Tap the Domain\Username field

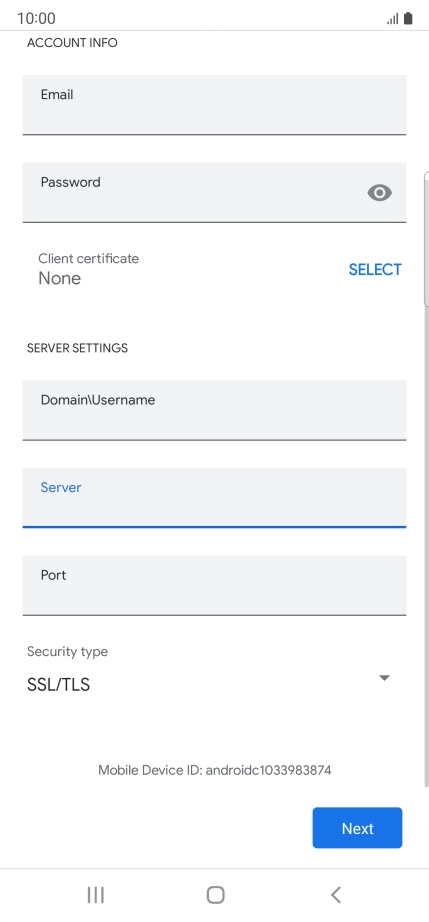(214, 410)
